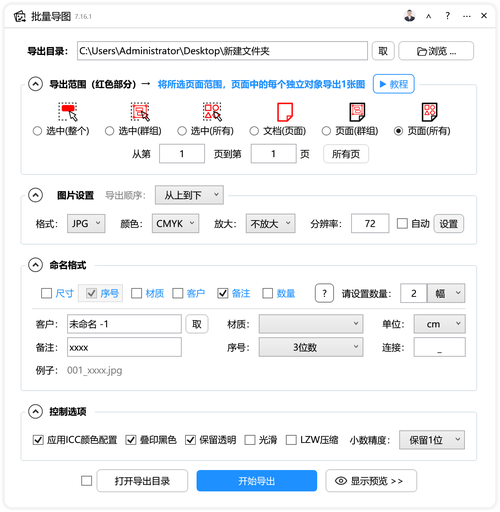The image size is (500, 512).
Task: Open the 导出顺序 从上到下 dropdown
Action: (189, 195)
